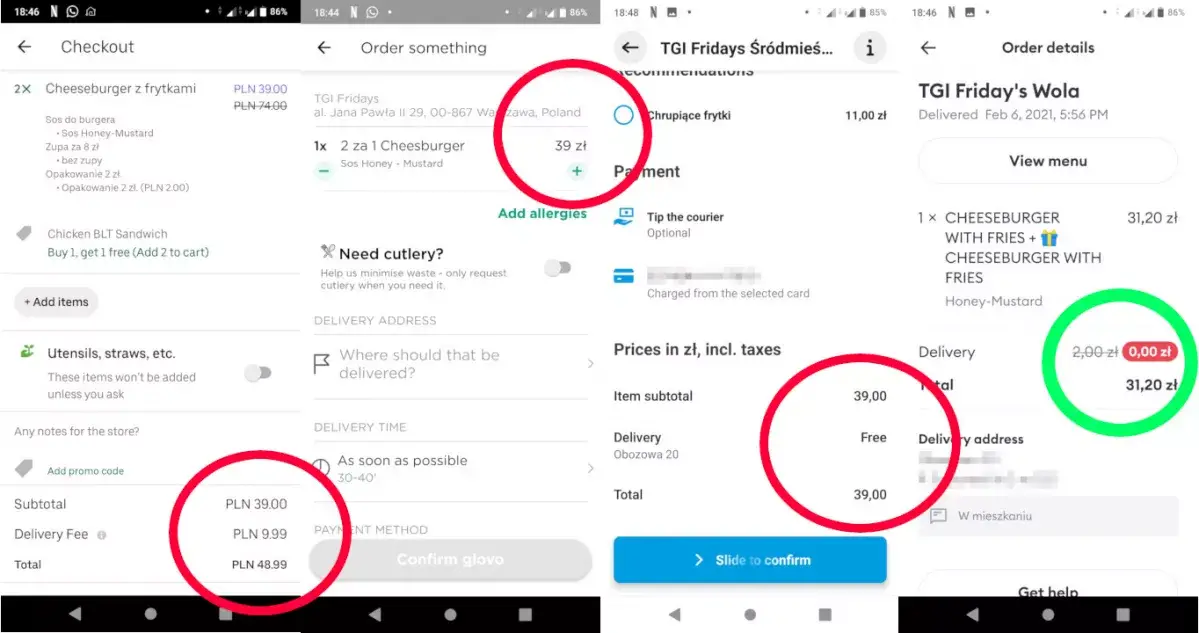The height and width of the screenshot is (633, 1199).
Task: Select Chrupiące frytki radio option
Action: point(624,115)
